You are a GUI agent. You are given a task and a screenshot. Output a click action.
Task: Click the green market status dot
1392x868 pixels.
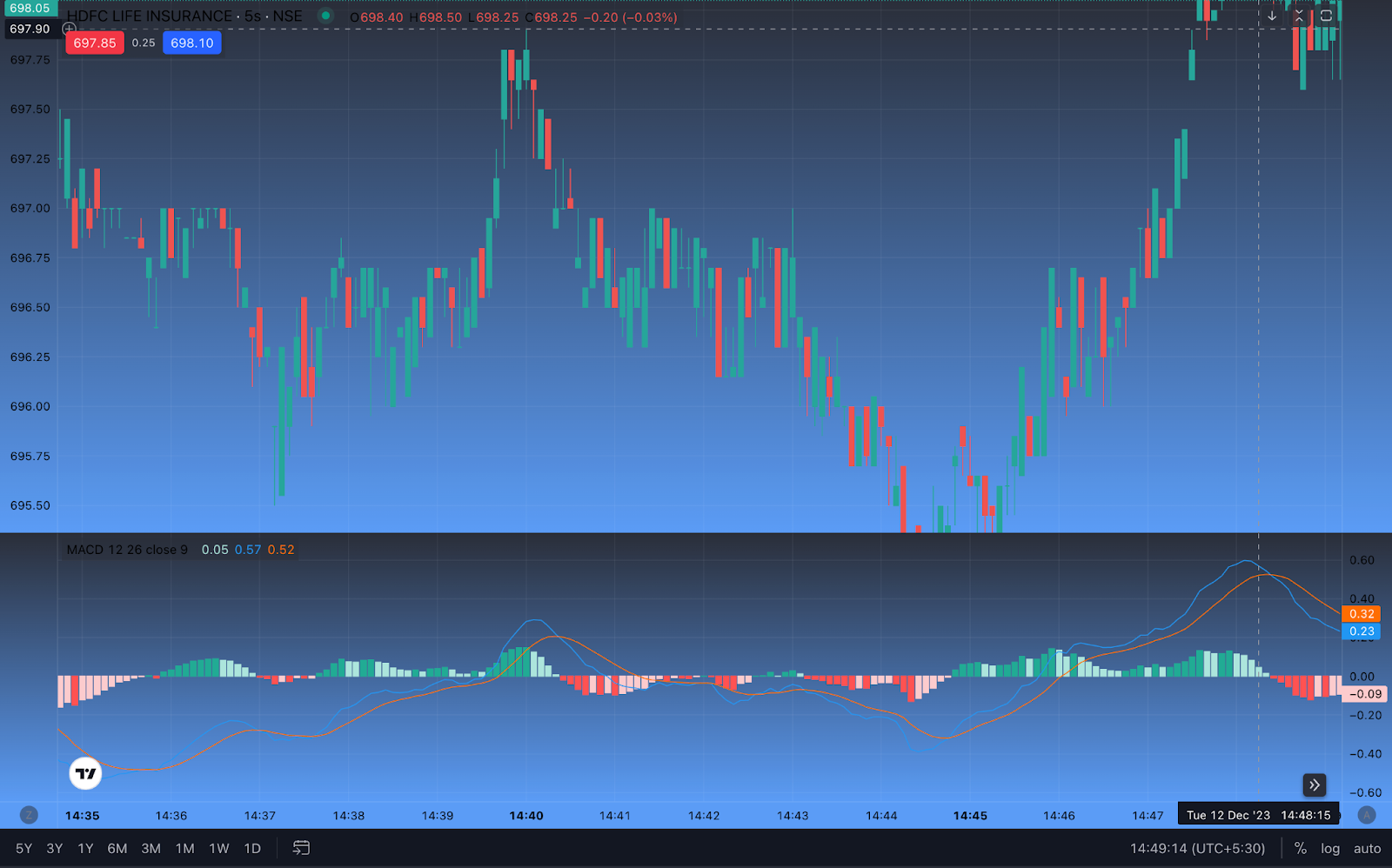click(325, 16)
